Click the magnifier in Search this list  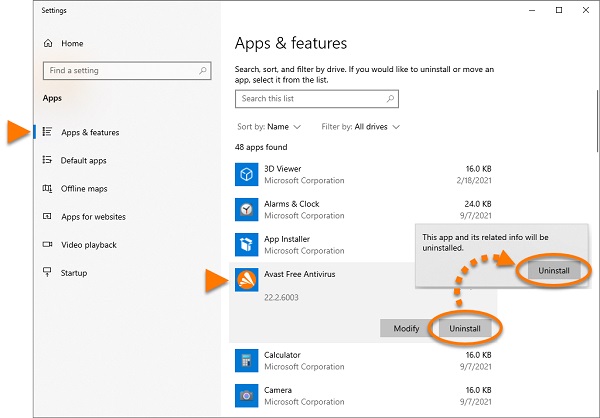click(390, 99)
